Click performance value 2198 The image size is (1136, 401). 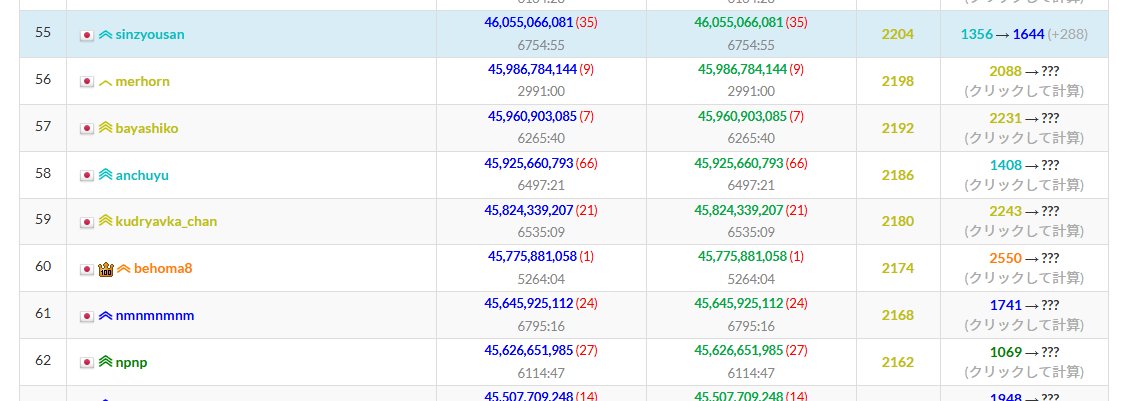pyautogui.click(x=898, y=81)
